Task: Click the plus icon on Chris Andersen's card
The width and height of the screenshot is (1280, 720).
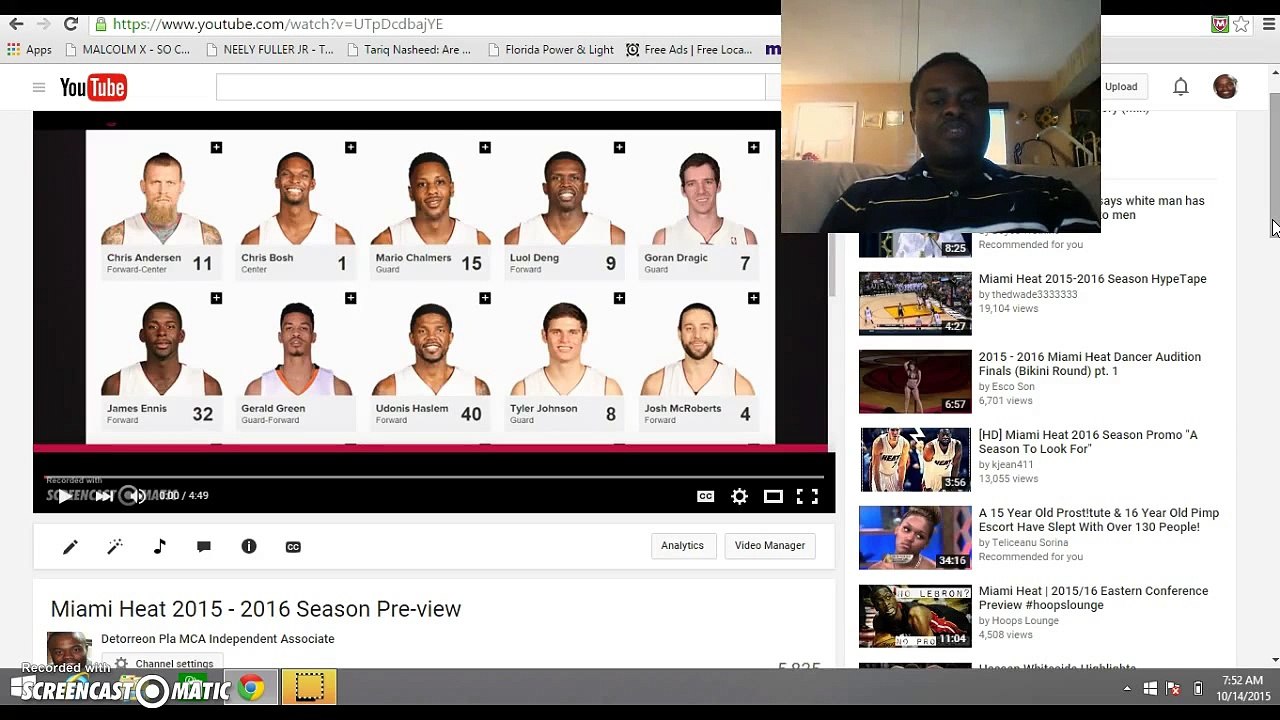Action: click(x=216, y=148)
